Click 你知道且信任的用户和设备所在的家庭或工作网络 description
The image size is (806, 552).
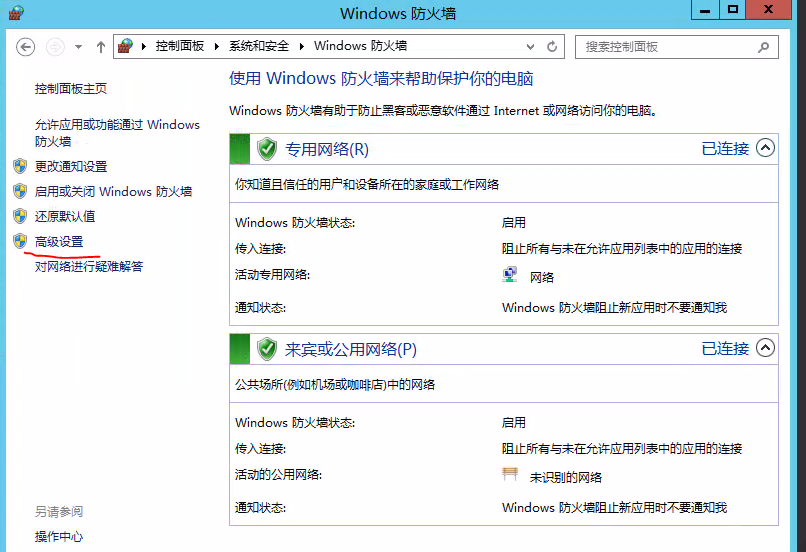(x=367, y=185)
